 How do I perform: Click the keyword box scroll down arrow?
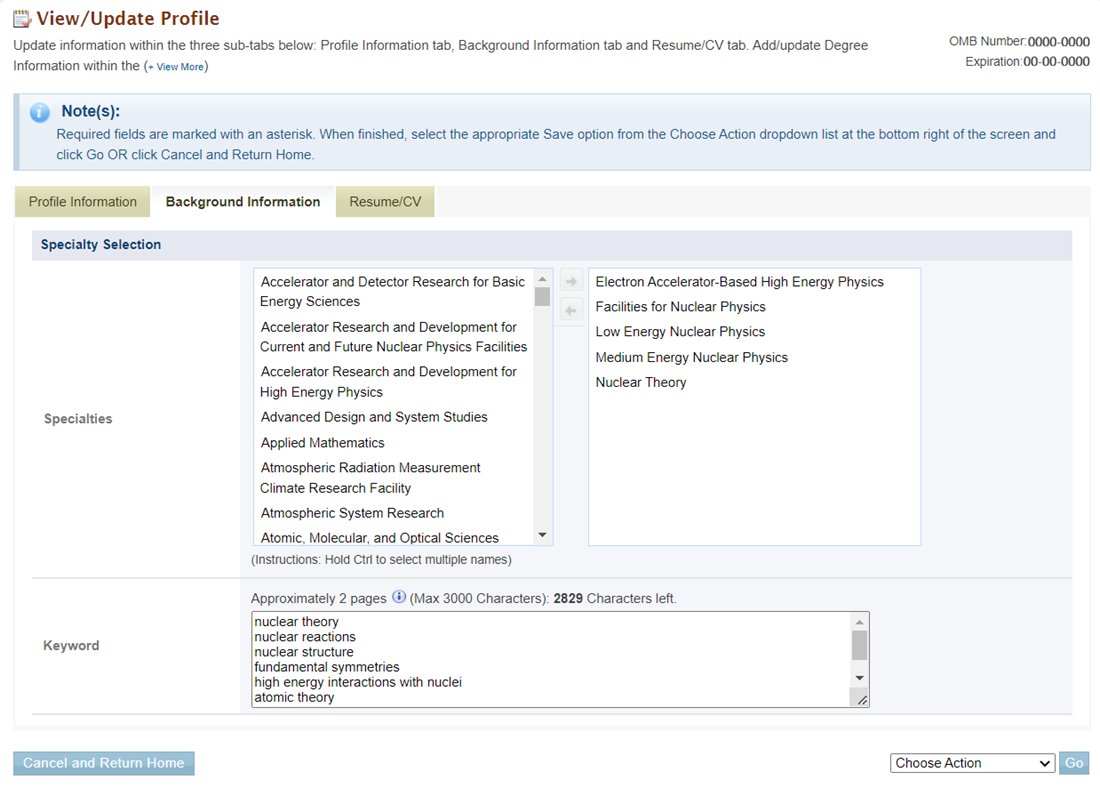click(x=859, y=678)
